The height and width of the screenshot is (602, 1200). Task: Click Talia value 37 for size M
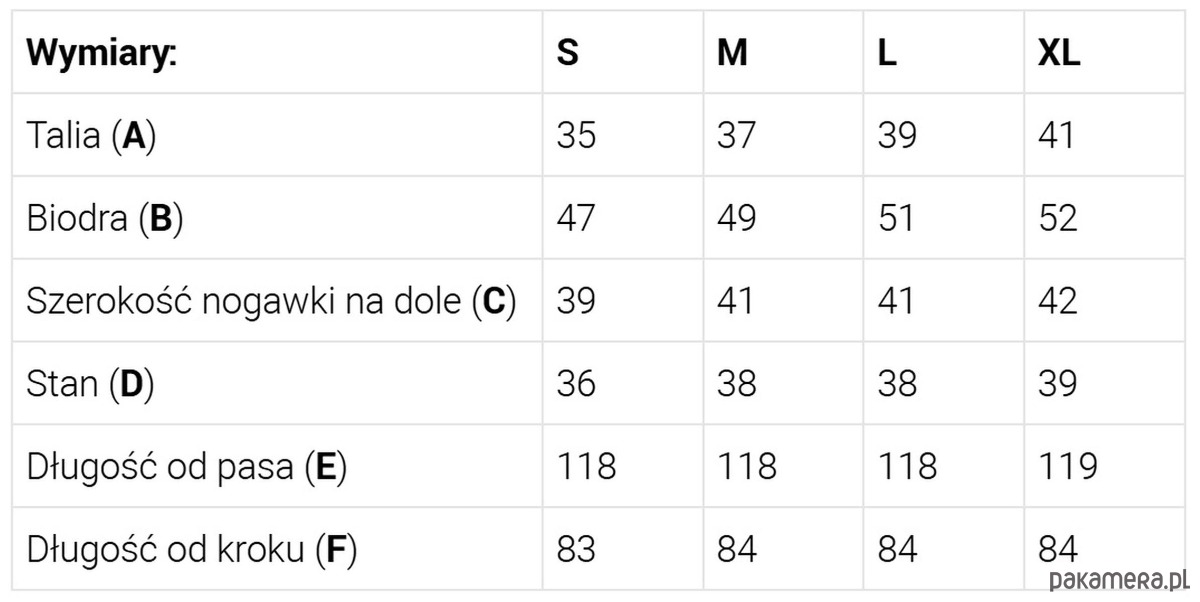pos(736,135)
